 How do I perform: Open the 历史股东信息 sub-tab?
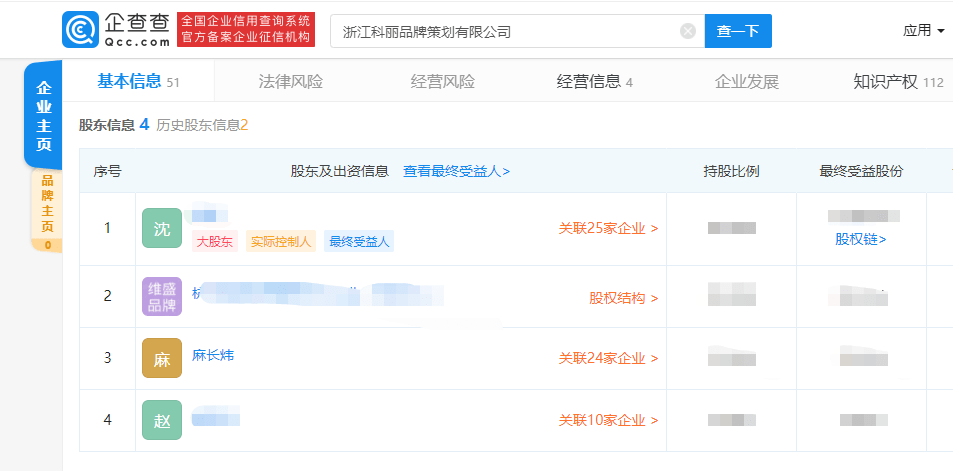(202, 125)
